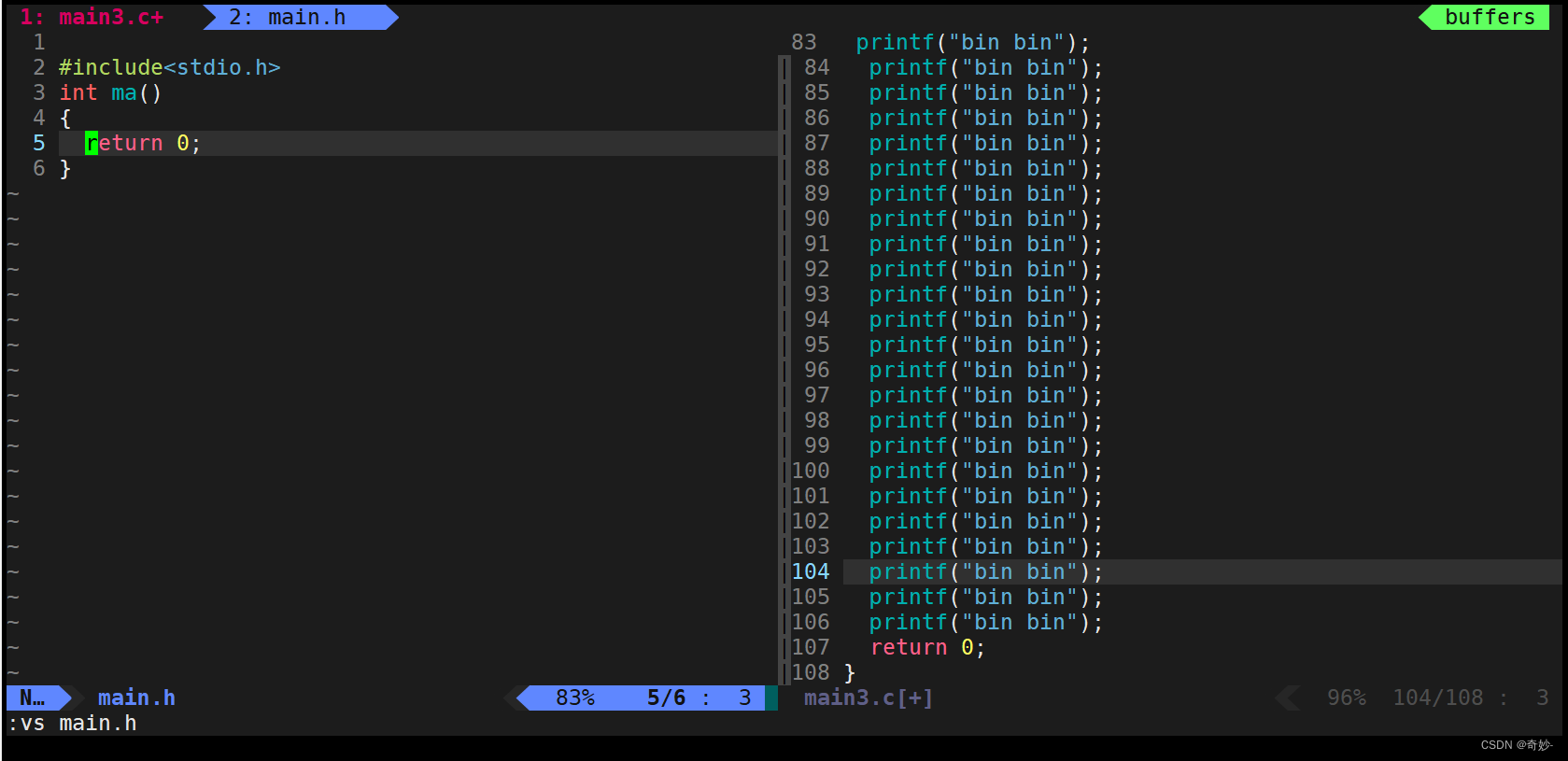1568x761 pixels.
Task: Click the include stdio.h line
Action: click(169, 67)
